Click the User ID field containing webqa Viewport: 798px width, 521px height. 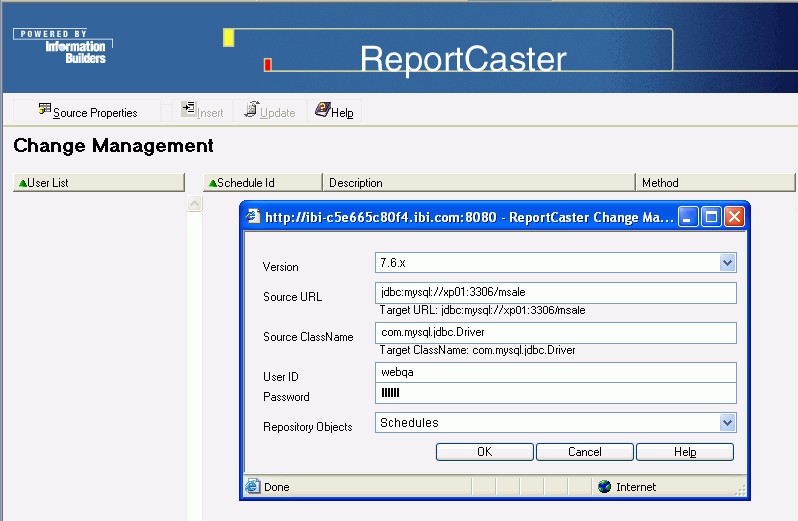pos(556,372)
